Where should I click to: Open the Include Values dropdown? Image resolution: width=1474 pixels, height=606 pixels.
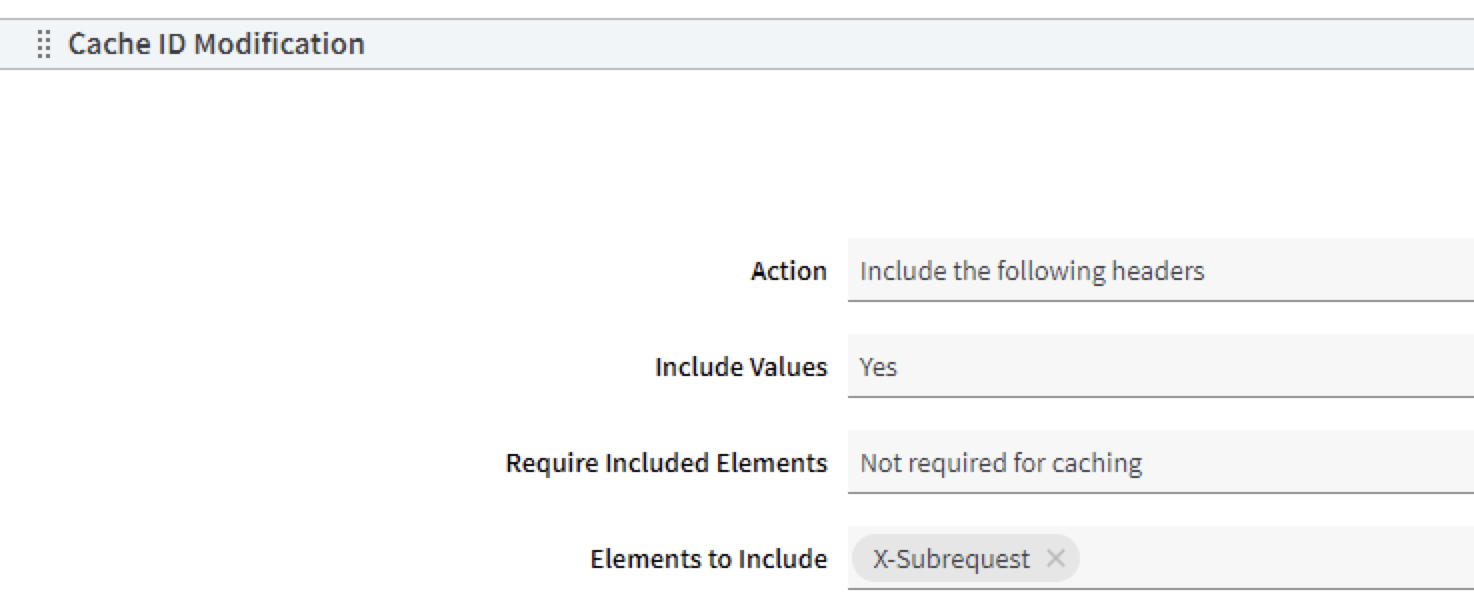(x=1160, y=367)
